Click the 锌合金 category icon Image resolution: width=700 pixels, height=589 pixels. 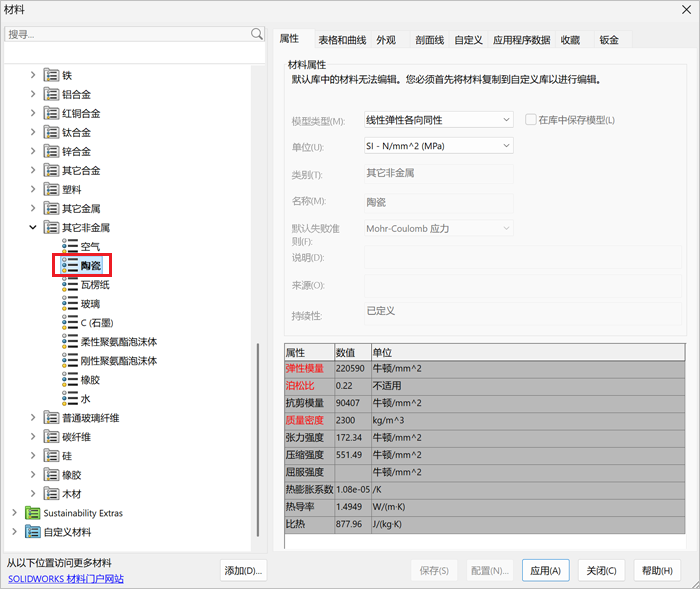[x=51, y=151]
